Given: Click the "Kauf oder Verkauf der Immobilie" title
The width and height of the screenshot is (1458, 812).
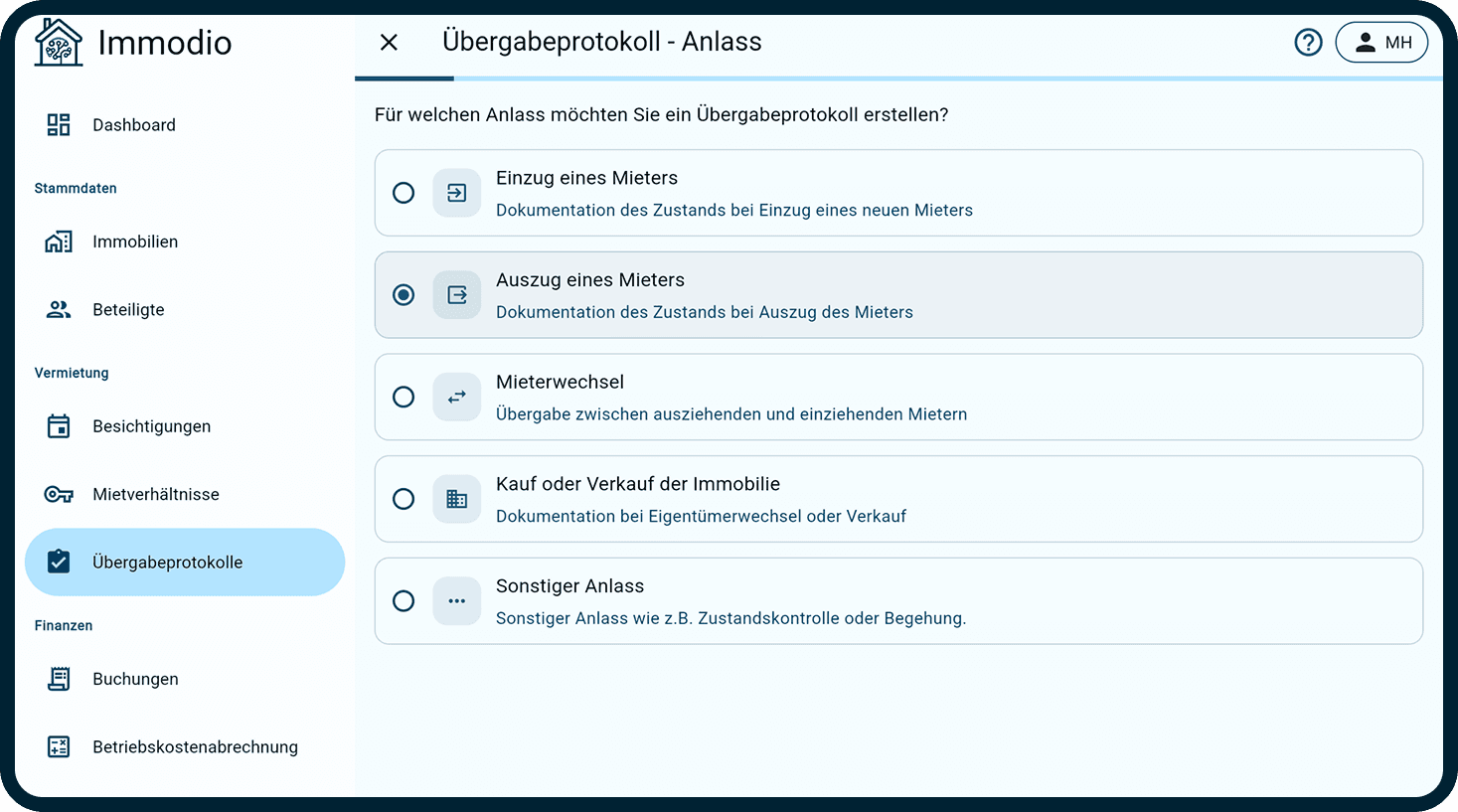Looking at the screenshot, I should tap(638, 484).
